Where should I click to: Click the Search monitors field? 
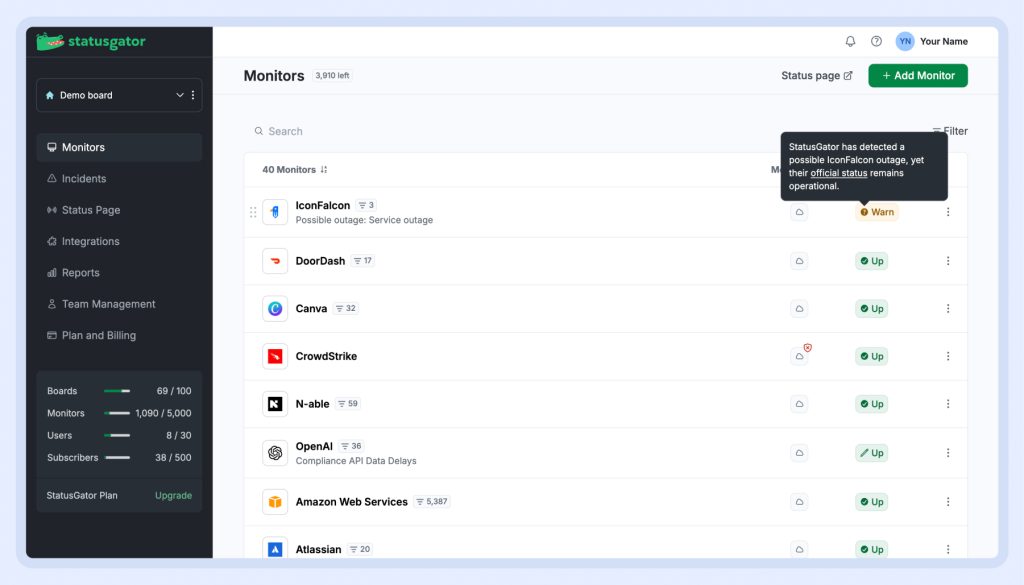pos(400,131)
